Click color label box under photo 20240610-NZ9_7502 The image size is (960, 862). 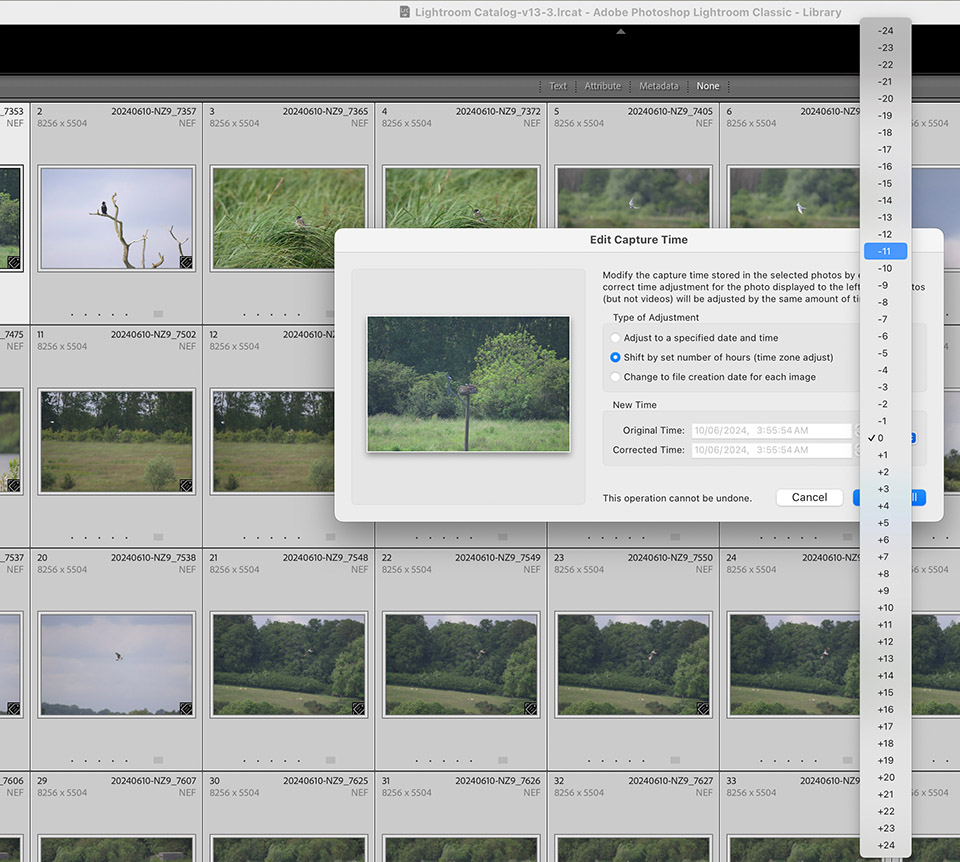[x=158, y=537]
